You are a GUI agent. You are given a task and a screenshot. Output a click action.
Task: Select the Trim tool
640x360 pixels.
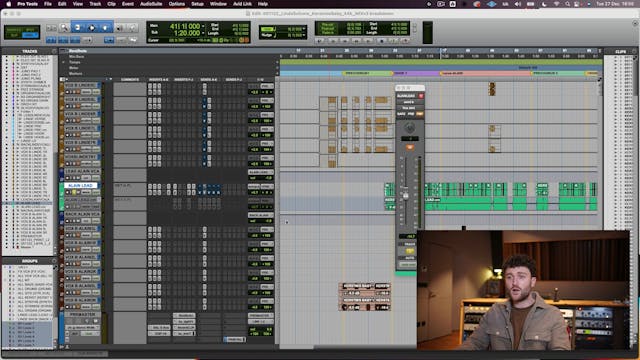pyautogui.click(x=78, y=28)
